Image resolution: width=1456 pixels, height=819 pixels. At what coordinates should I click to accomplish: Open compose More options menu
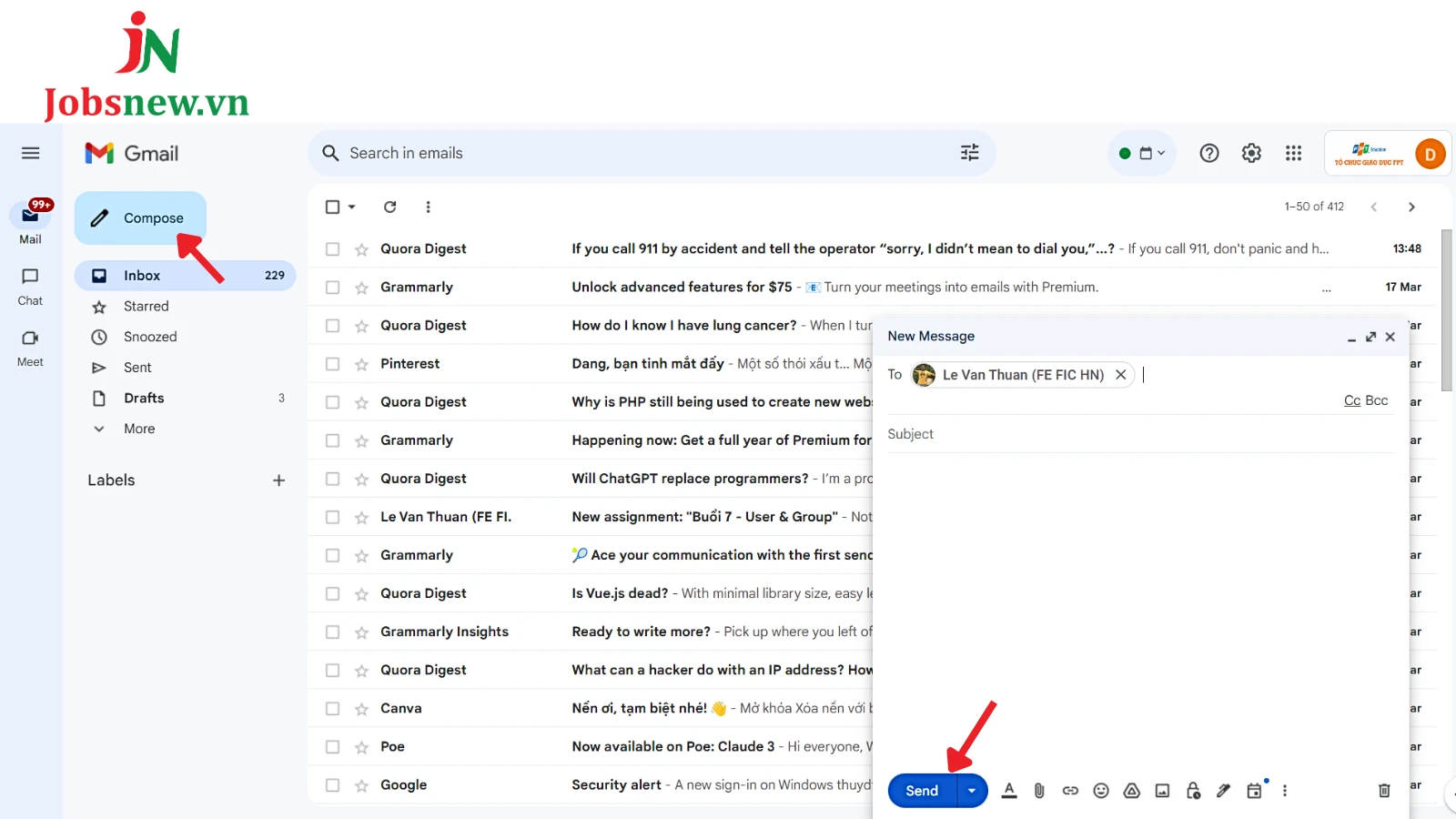point(1285,791)
